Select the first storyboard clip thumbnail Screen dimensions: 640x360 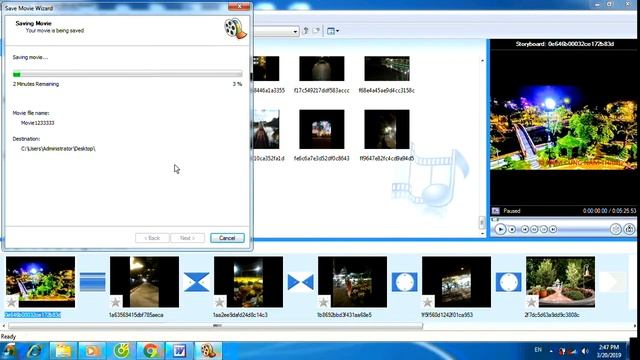pos(40,282)
